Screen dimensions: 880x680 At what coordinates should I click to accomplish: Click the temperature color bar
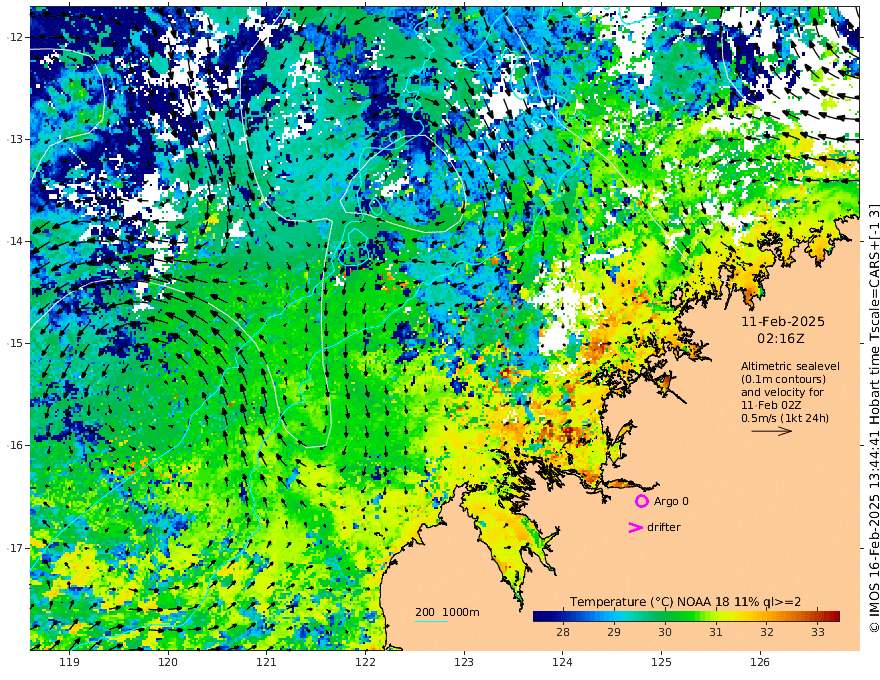686,617
